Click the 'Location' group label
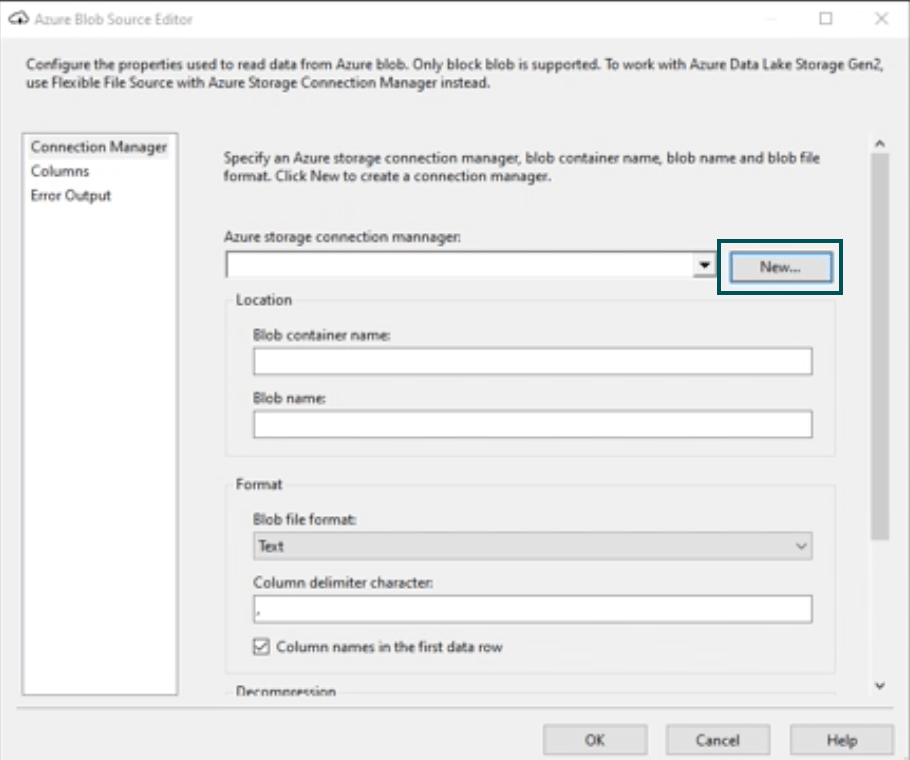Viewport: 910px width, 760px height. click(263, 300)
